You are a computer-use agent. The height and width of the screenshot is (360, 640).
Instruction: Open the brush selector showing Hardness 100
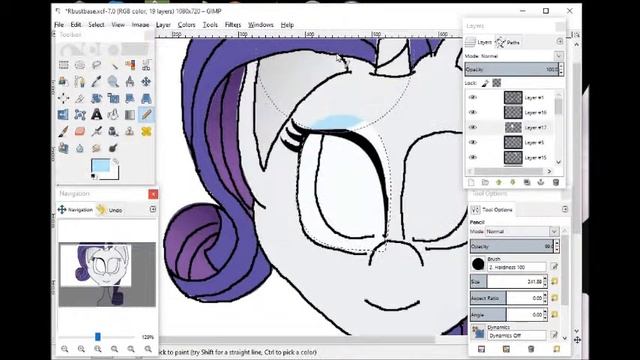[x=478, y=264]
